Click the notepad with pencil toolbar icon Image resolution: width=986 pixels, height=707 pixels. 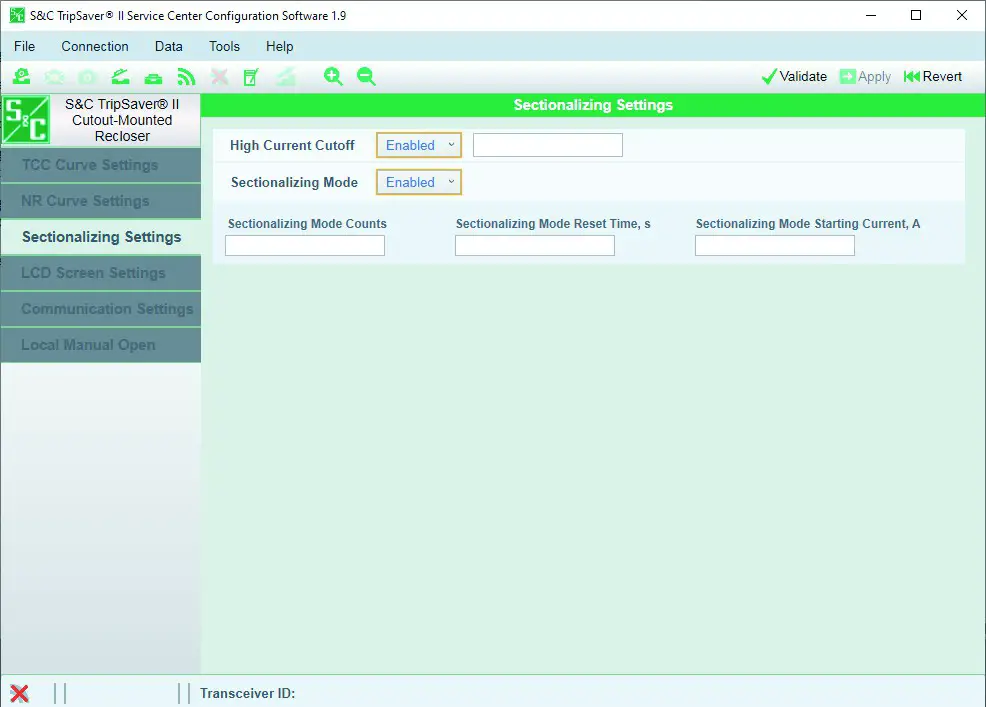[251, 77]
